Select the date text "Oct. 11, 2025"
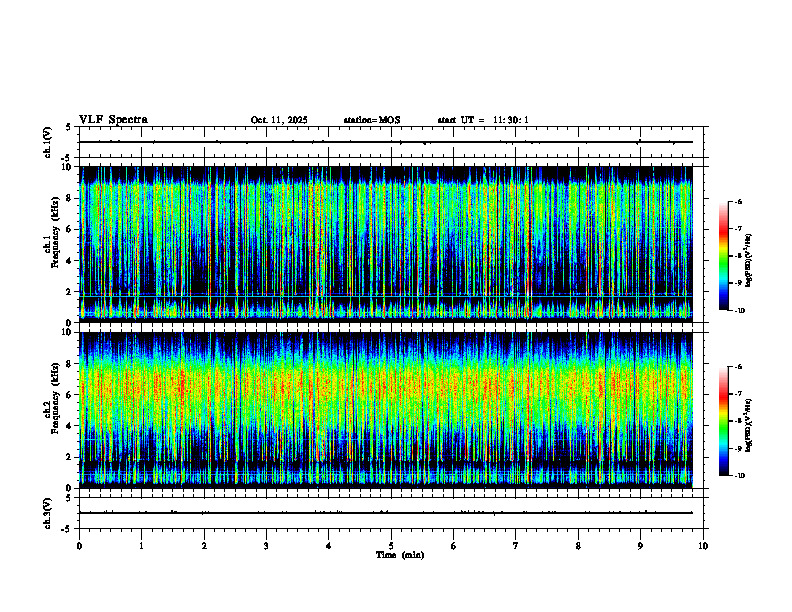This screenshot has height=612, width=792. click(279, 120)
